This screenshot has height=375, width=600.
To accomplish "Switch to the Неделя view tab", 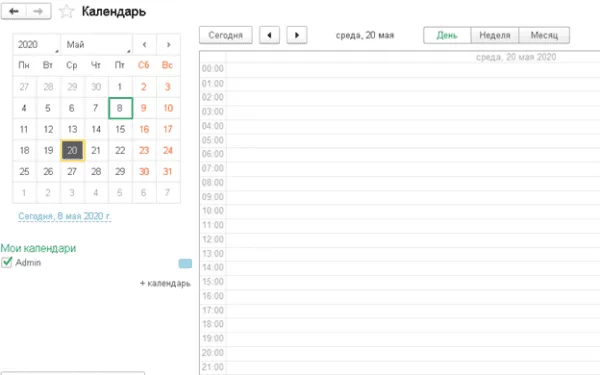I will 495,35.
